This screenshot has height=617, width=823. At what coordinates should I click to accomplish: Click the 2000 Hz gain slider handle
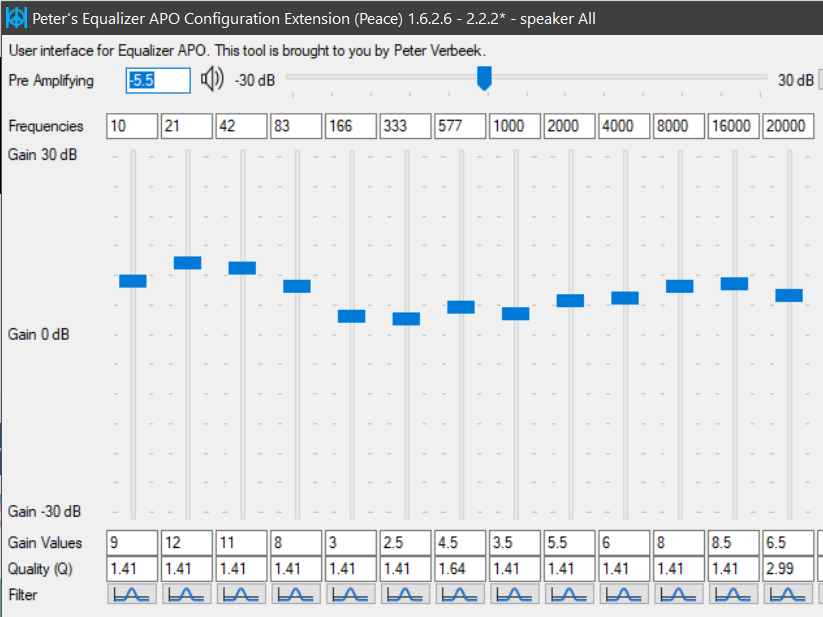coord(569,301)
